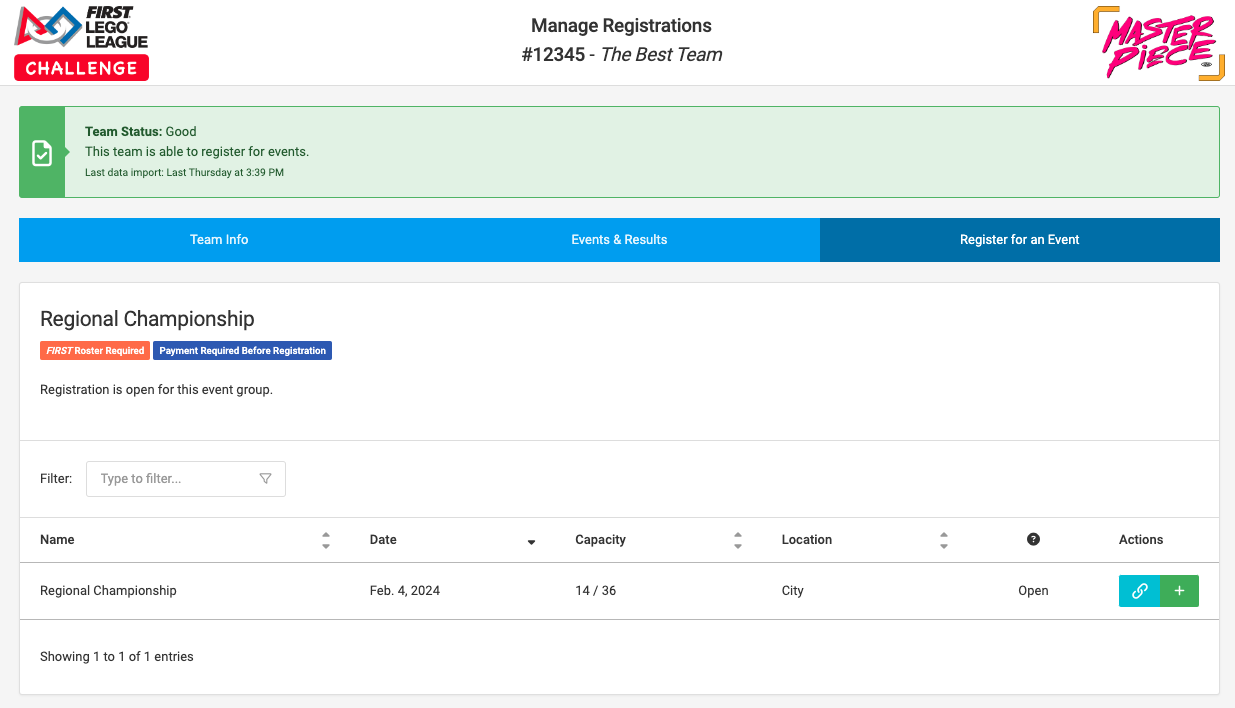Click the FIRST Roster Required badge

coord(95,351)
